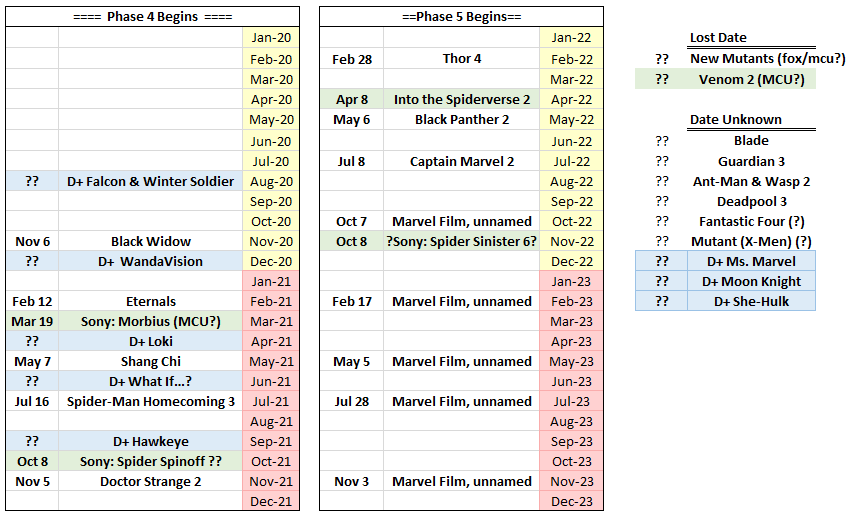Click the D+ Moon Knight cell
The height and width of the screenshot is (515, 850).
pyautogui.click(x=751, y=281)
